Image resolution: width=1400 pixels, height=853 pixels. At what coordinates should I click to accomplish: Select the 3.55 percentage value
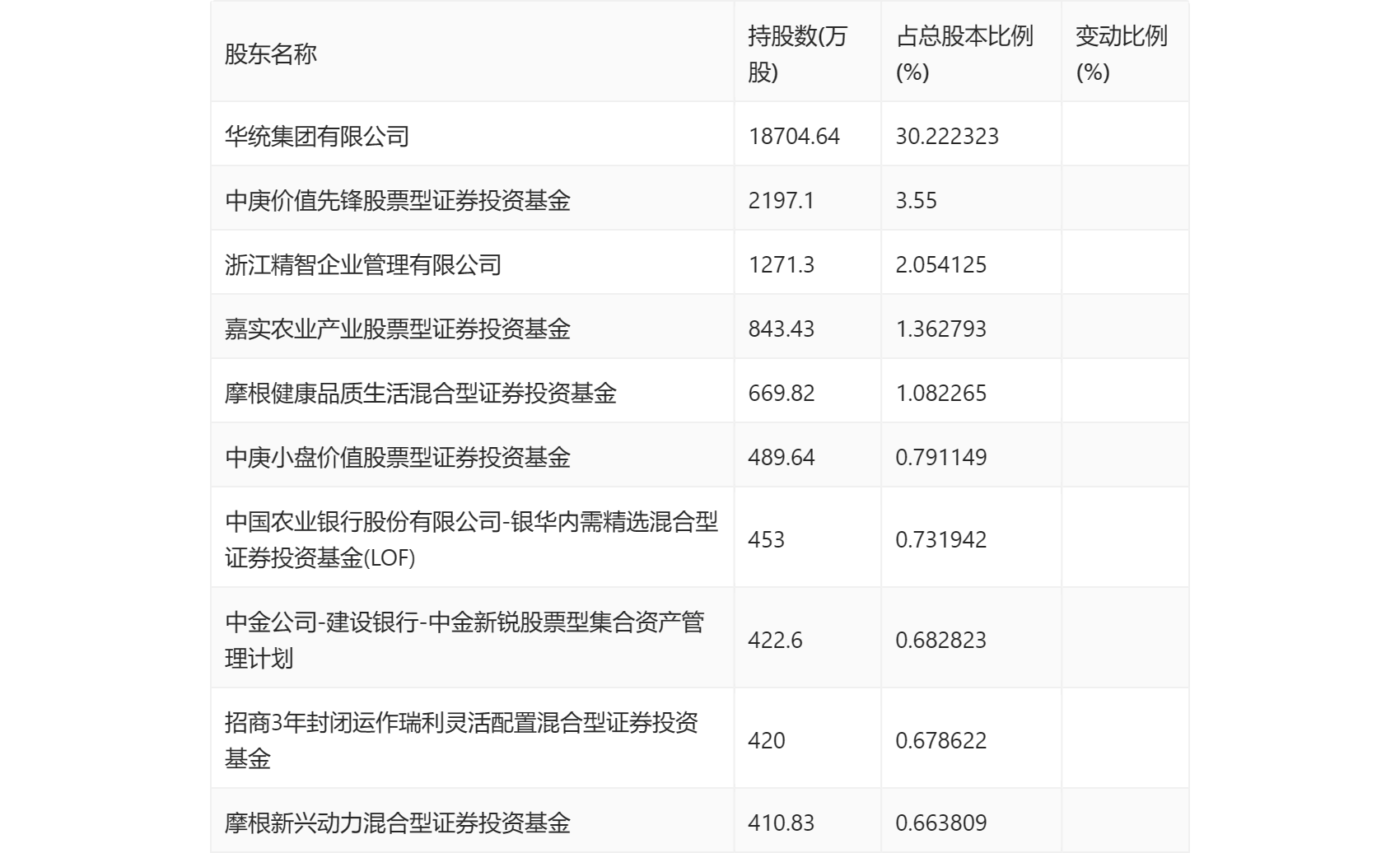[x=916, y=200]
